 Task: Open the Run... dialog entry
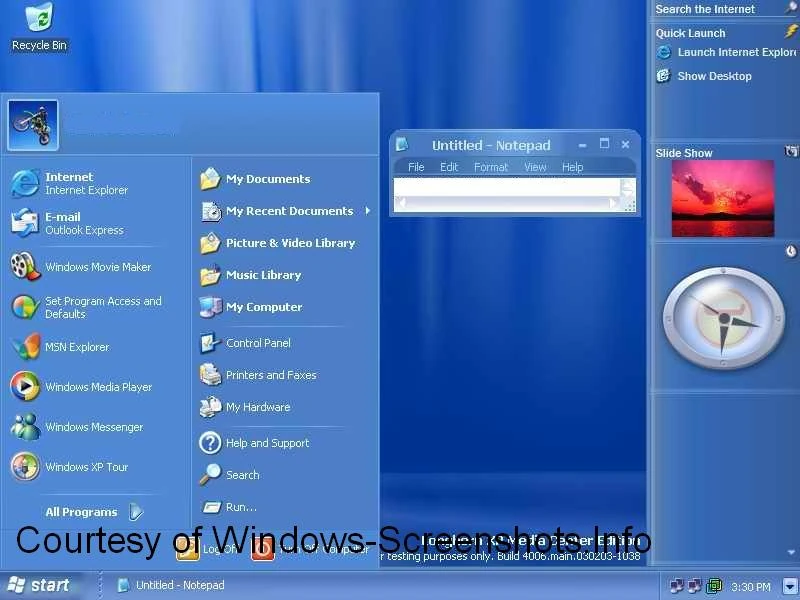click(x=229, y=507)
